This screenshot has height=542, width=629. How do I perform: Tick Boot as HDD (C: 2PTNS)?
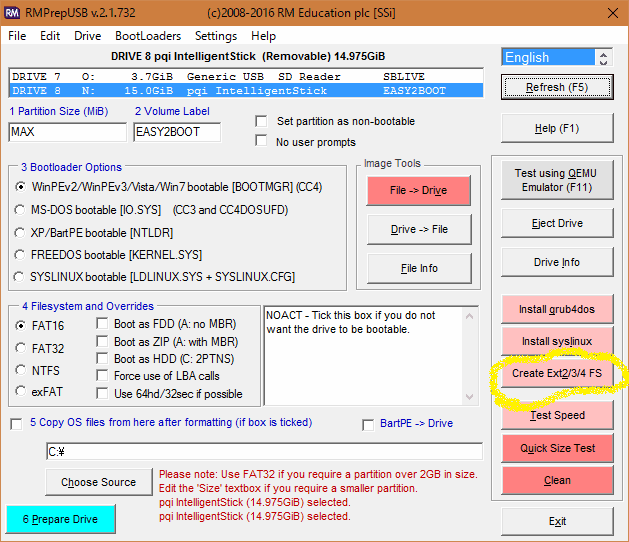102,358
